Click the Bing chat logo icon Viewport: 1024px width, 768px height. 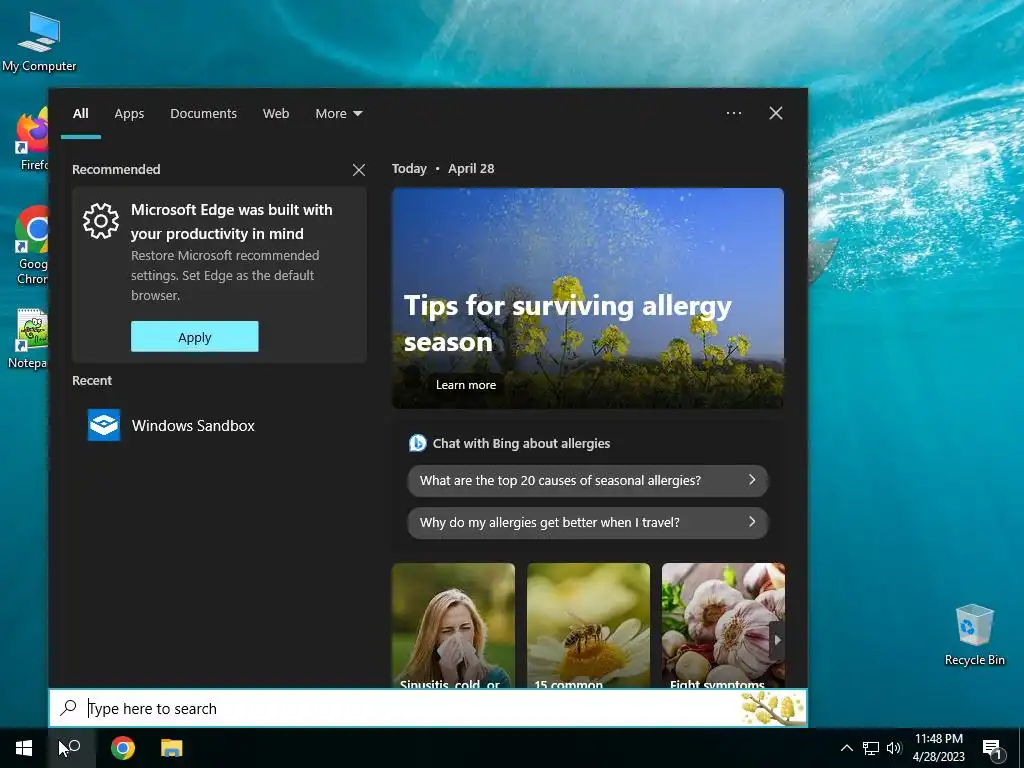[417, 443]
